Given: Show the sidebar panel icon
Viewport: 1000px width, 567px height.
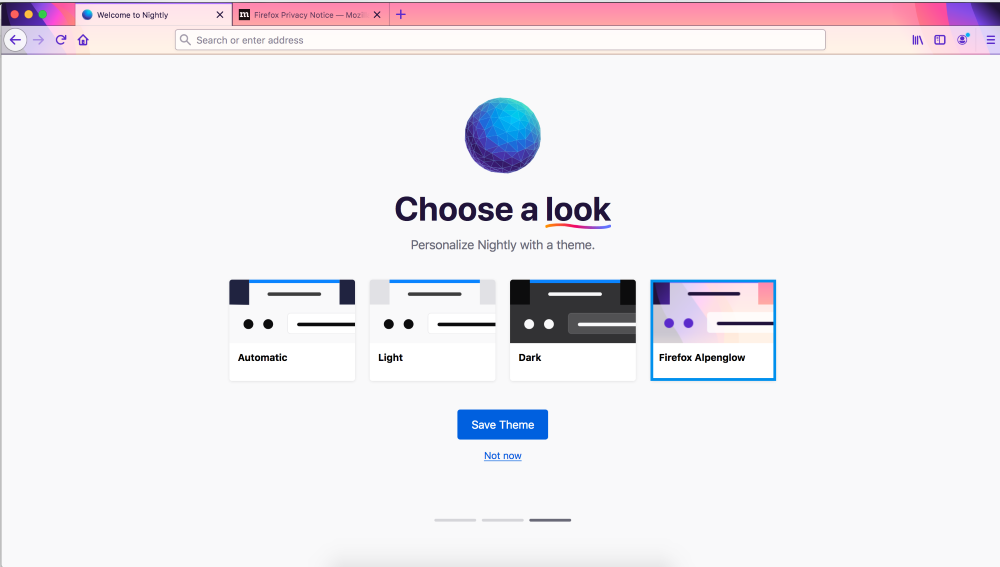Looking at the screenshot, I should point(940,40).
